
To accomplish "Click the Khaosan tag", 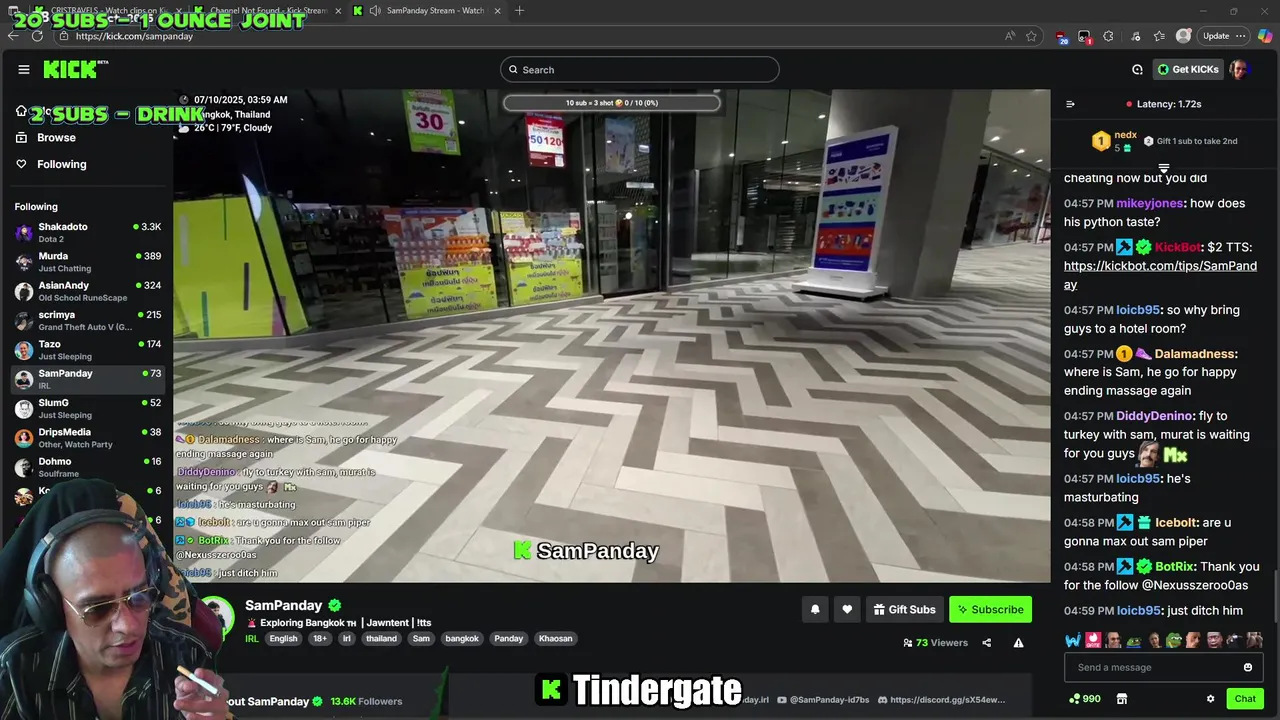I will coord(555,638).
